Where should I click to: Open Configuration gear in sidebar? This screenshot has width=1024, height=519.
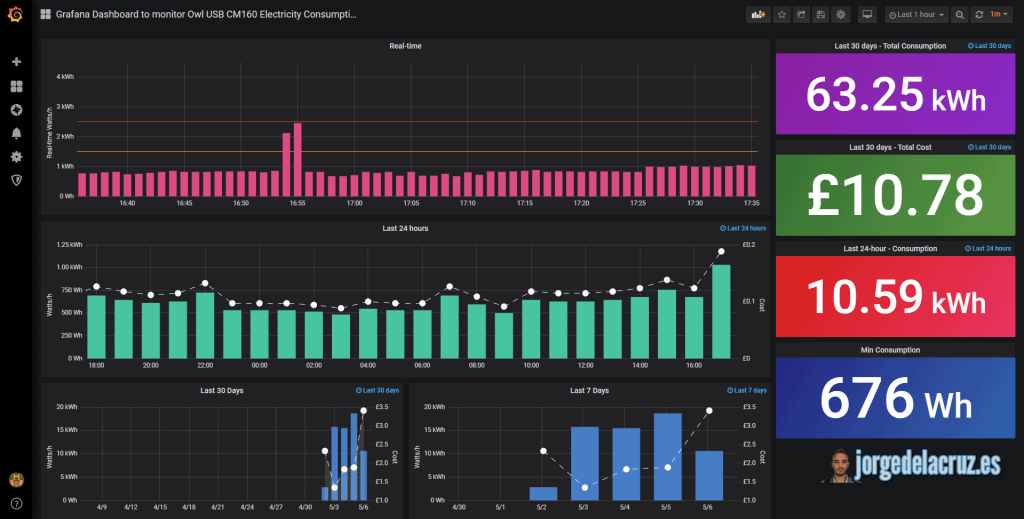pyautogui.click(x=16, y=157)
